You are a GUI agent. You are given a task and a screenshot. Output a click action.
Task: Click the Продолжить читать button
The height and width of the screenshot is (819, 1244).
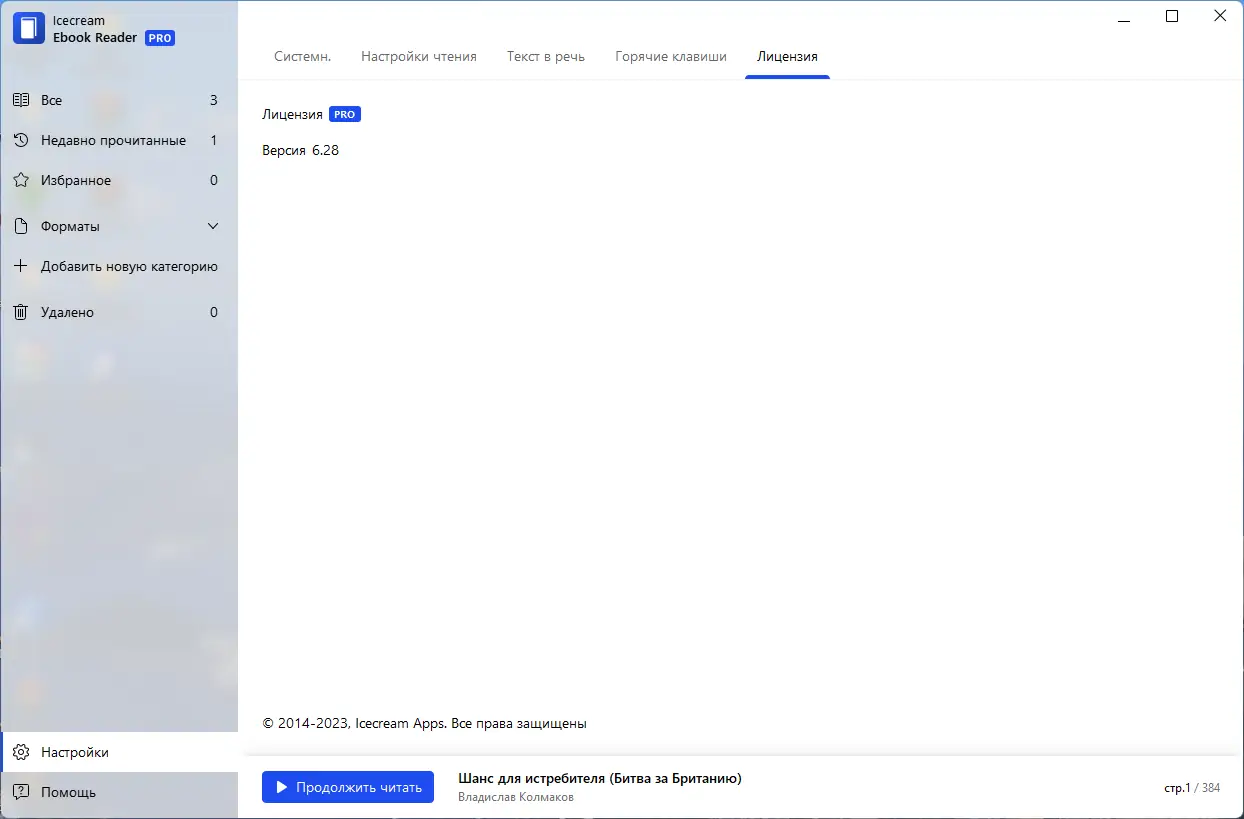(348, 787)
